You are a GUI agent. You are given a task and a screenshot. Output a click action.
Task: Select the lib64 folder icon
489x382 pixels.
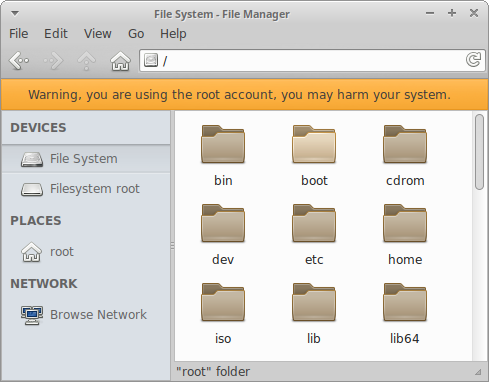[x=405, y=302]
